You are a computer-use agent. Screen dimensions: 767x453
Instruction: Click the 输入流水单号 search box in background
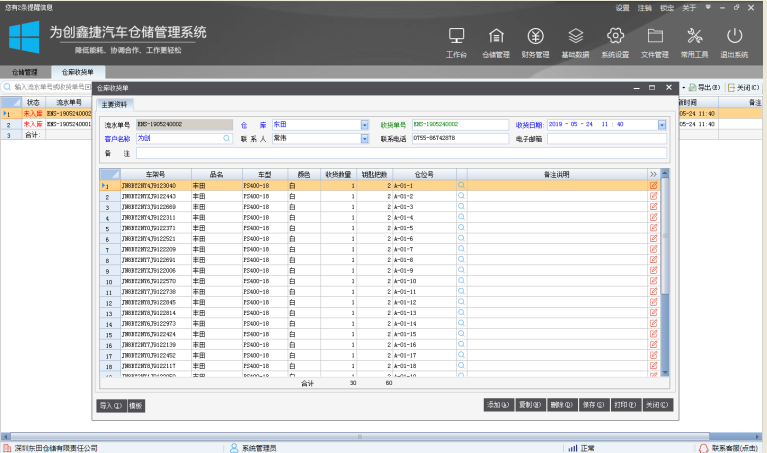(46, 87)
